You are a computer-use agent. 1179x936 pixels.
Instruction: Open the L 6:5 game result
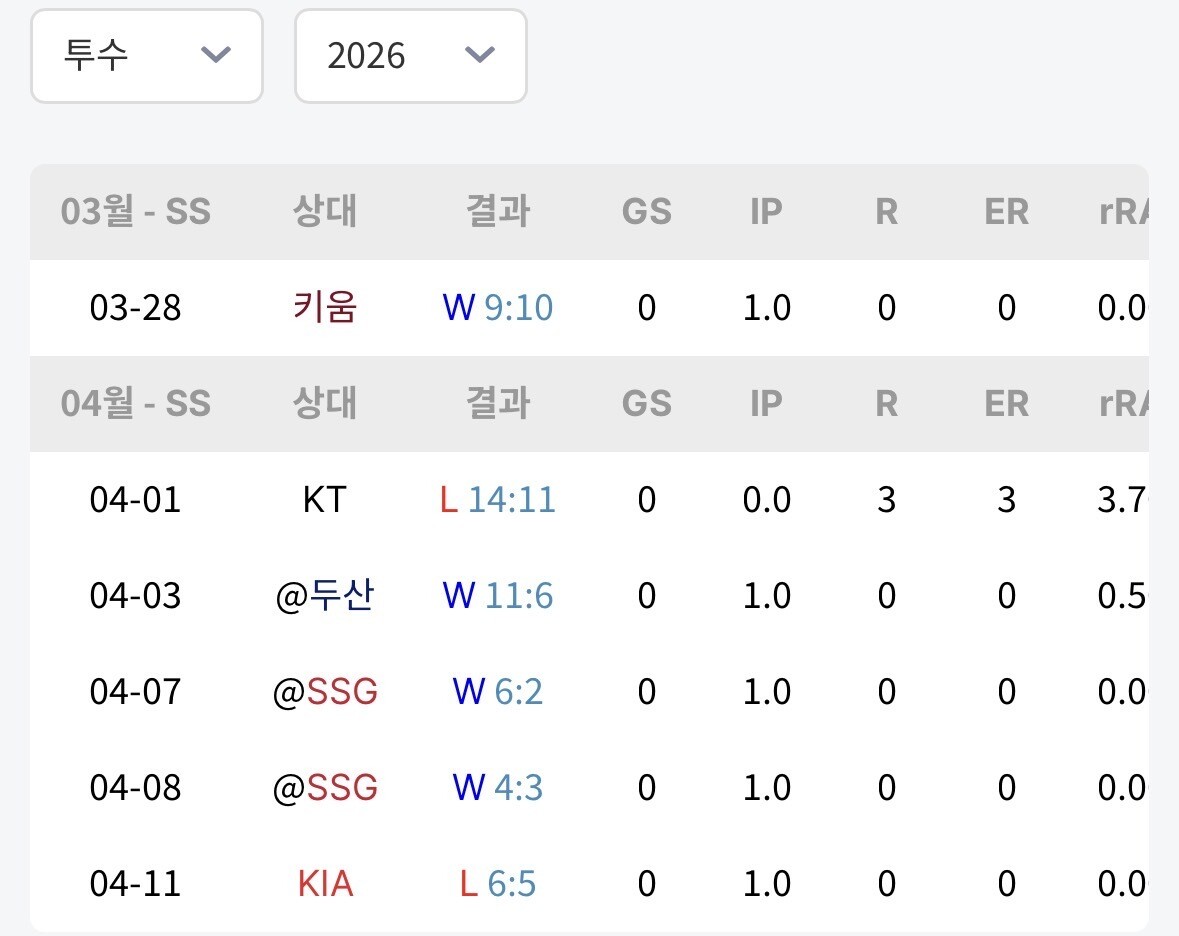(497, 884)
